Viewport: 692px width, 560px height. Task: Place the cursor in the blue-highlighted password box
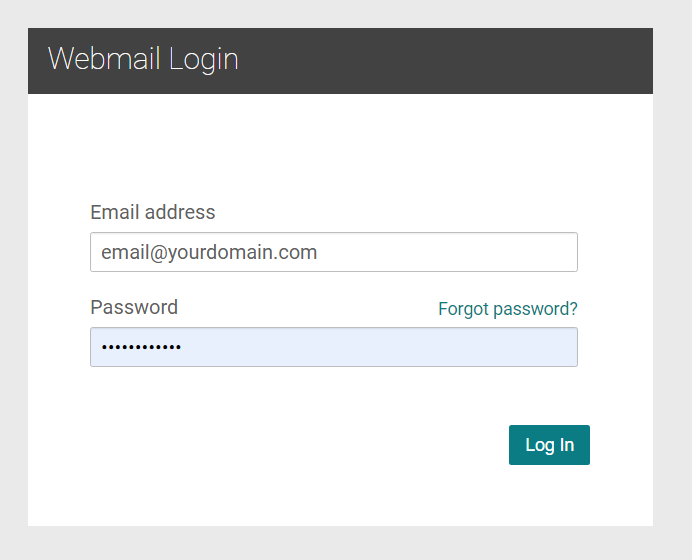pyautogui.click(x=334, y=347)
